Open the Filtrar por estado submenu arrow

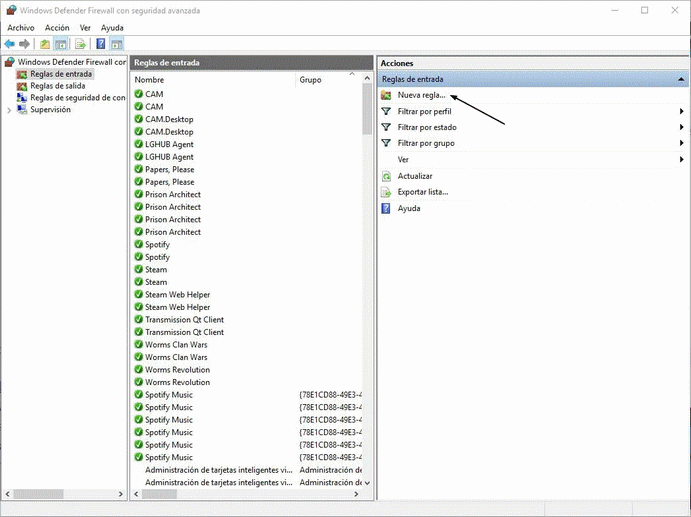pos(681,127)
